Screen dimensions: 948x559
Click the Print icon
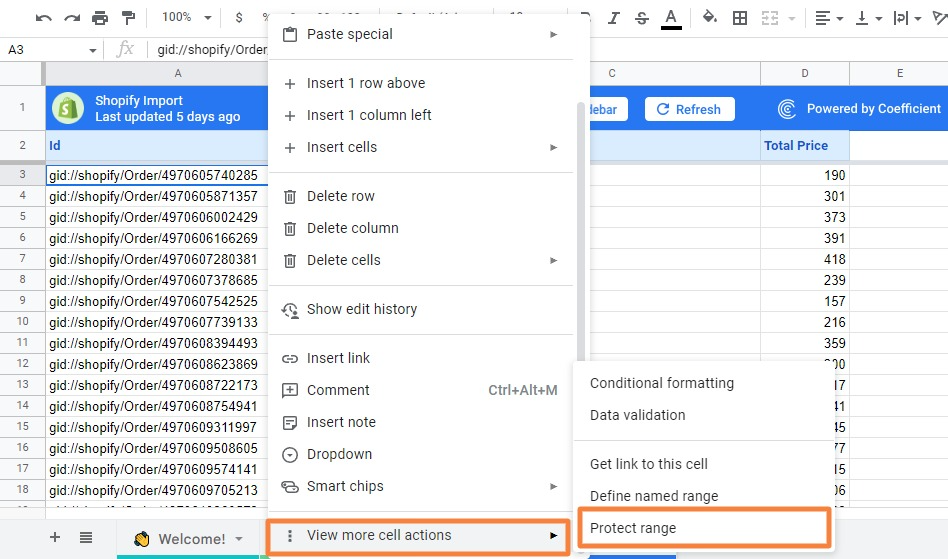pyautogui.click(x=100, y=18)
